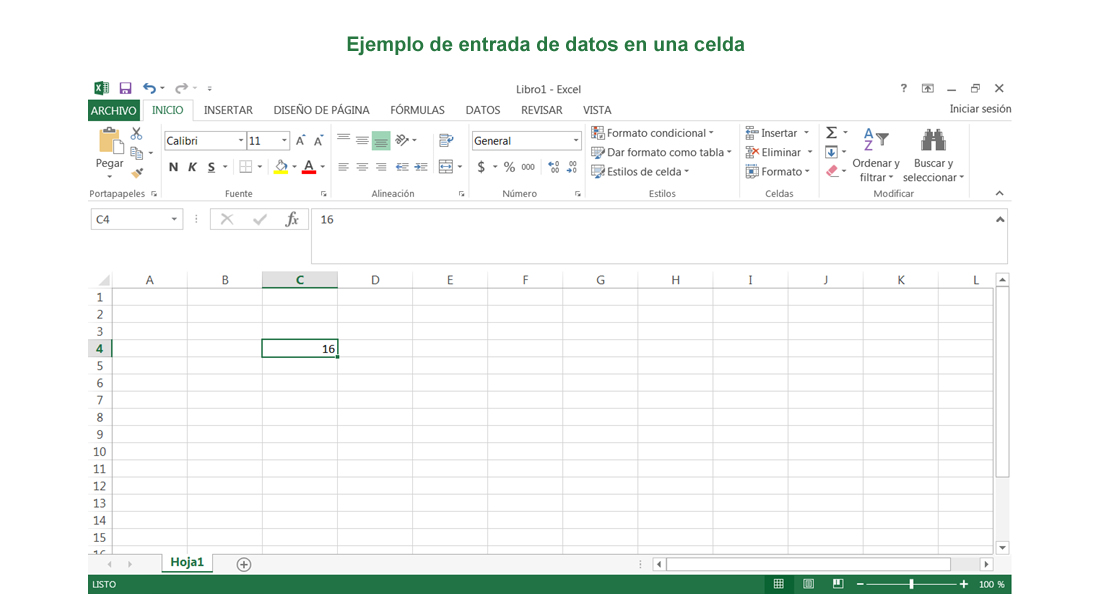Toggle underline (S) formatting
This screenshot has width=1100, height=602.
tap(211, 167)
